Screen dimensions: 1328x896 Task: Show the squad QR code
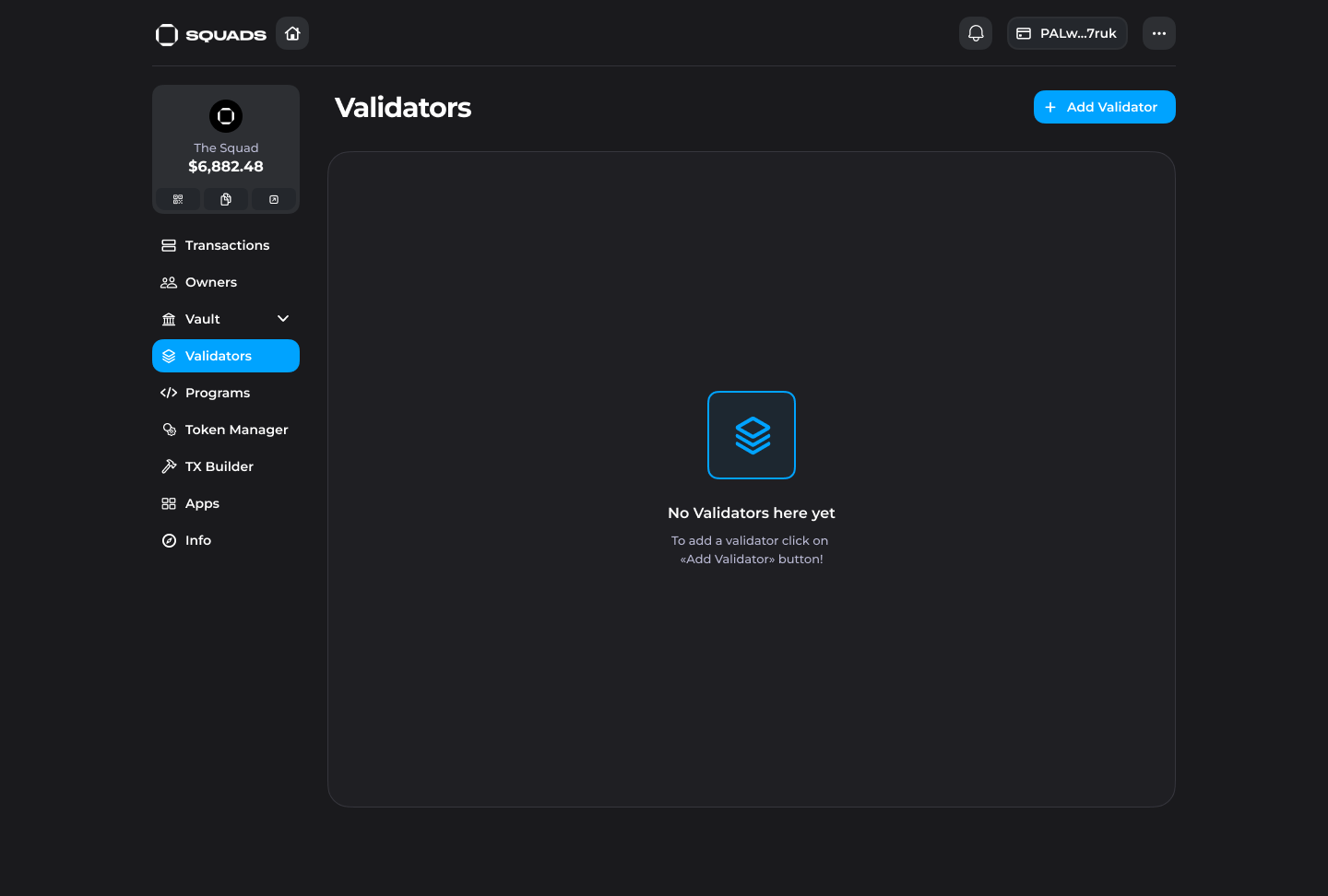178,199
